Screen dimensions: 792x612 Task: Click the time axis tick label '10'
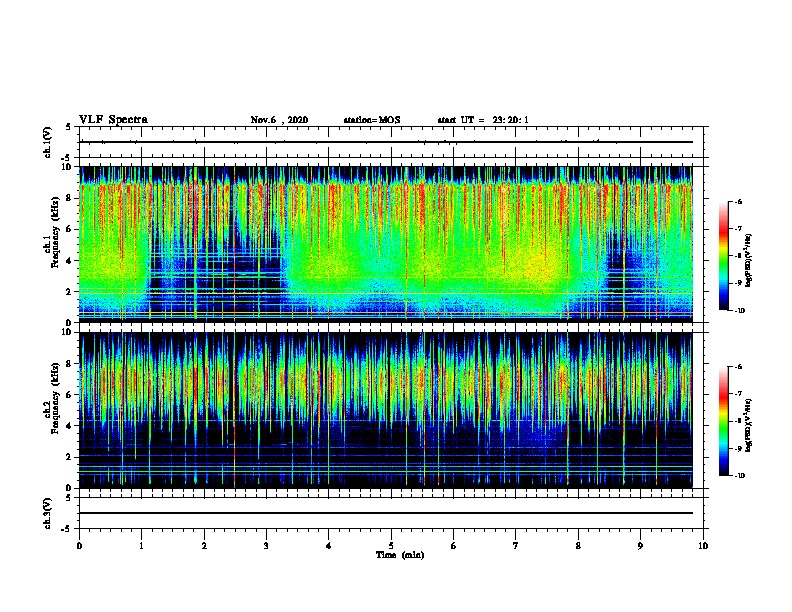pyautogui.click(x=703, y=545)
